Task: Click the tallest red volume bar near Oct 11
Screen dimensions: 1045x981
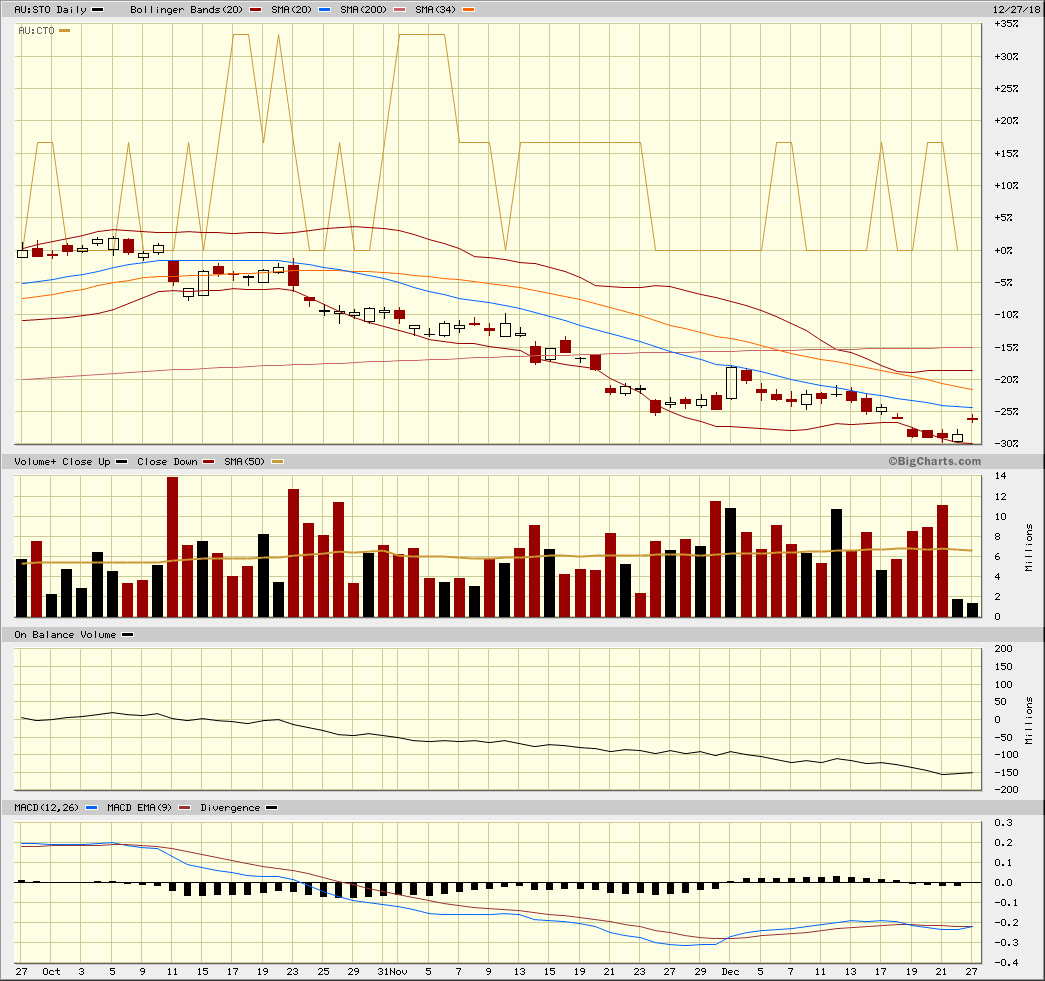Action: pyautogui.click(x=173, y=547)
